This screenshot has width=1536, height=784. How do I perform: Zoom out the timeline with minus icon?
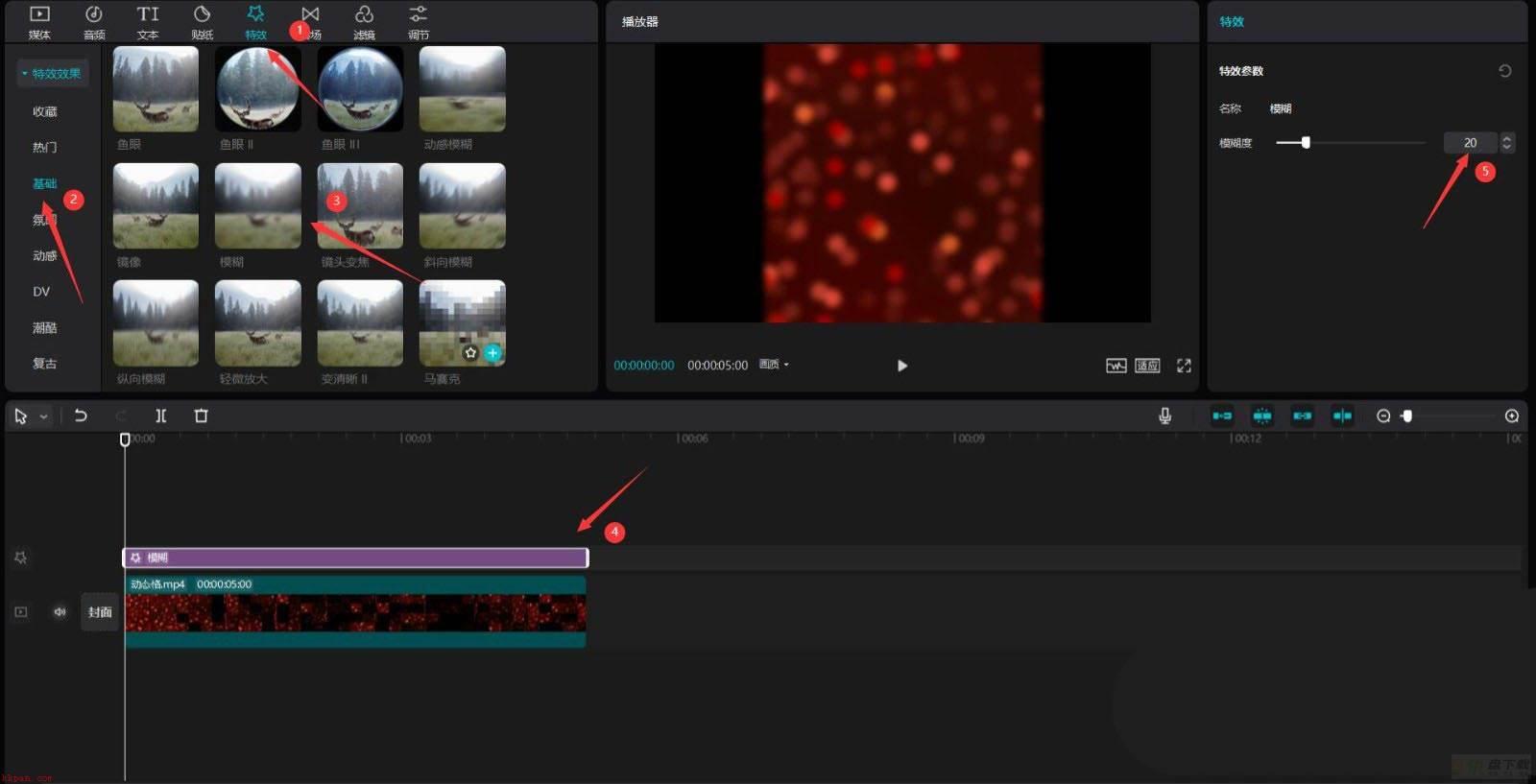[x=1383, y=416]
